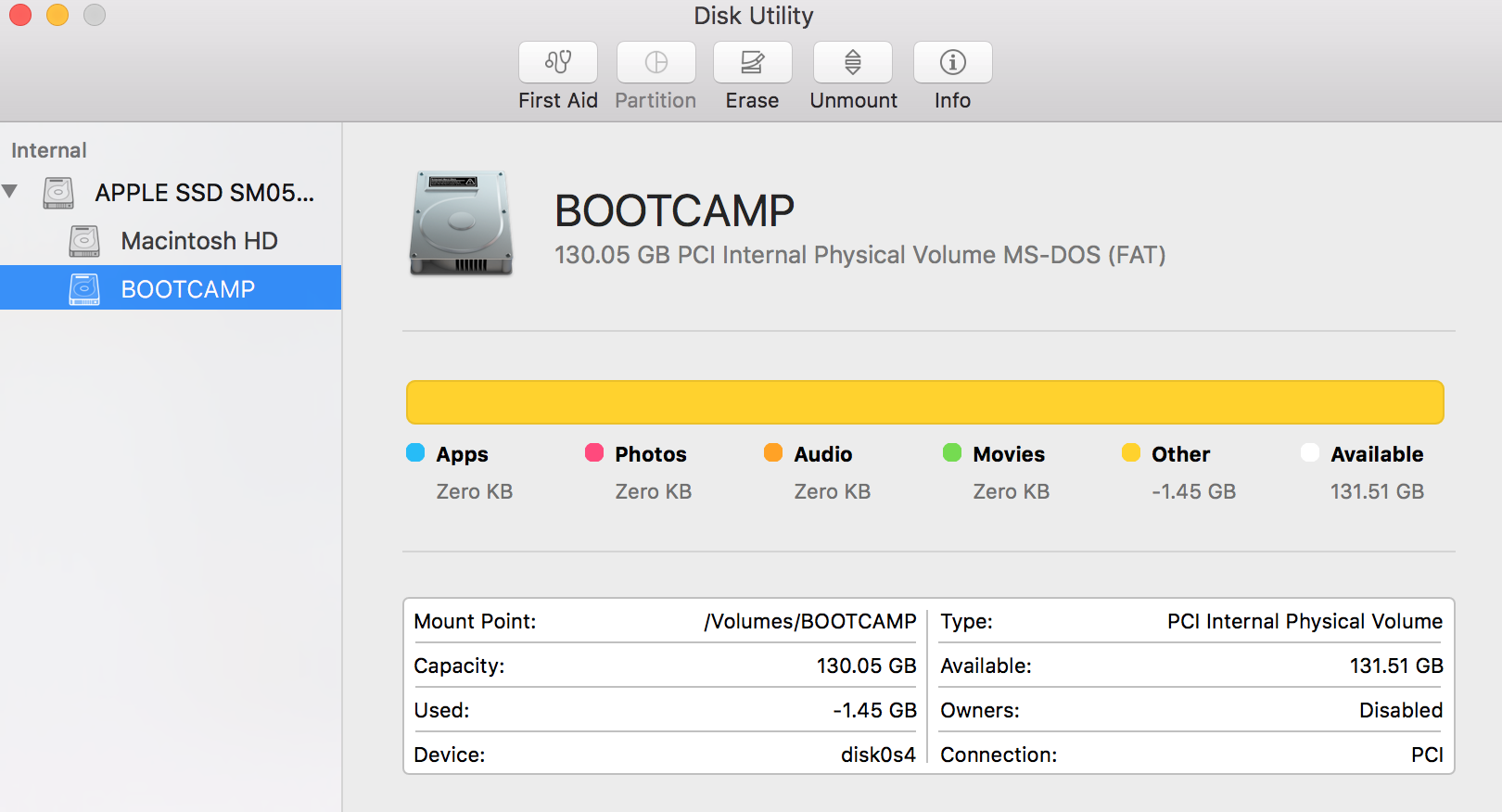The width and height of the screenshot is (1502, 812).
Task: Click the orange Audio color dot
Action: click(x=773, y=452)
